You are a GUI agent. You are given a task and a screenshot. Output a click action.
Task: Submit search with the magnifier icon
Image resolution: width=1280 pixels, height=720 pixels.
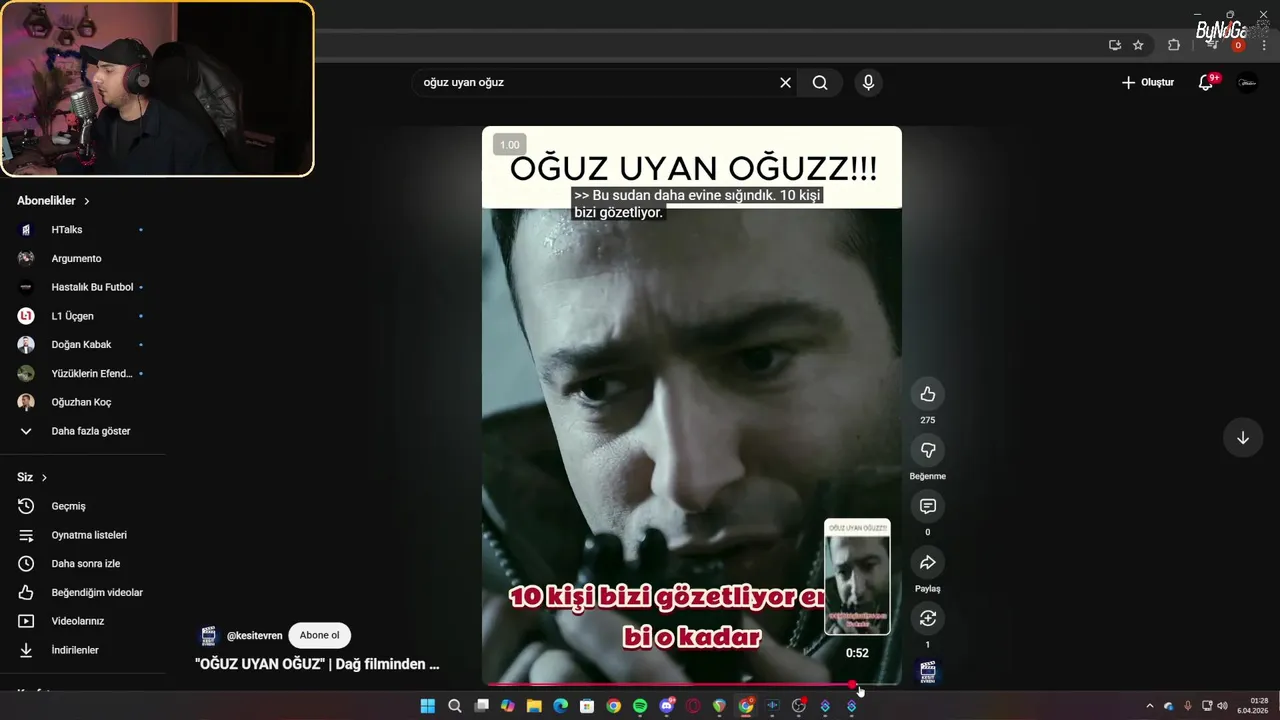tap(820, 83)
